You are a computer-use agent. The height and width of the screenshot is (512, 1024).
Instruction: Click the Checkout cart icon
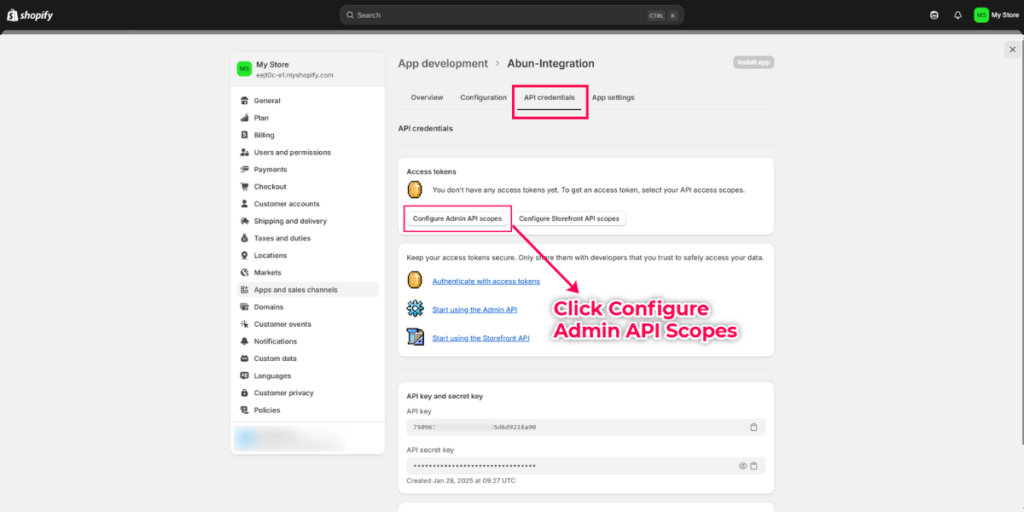tap(244, 187)
